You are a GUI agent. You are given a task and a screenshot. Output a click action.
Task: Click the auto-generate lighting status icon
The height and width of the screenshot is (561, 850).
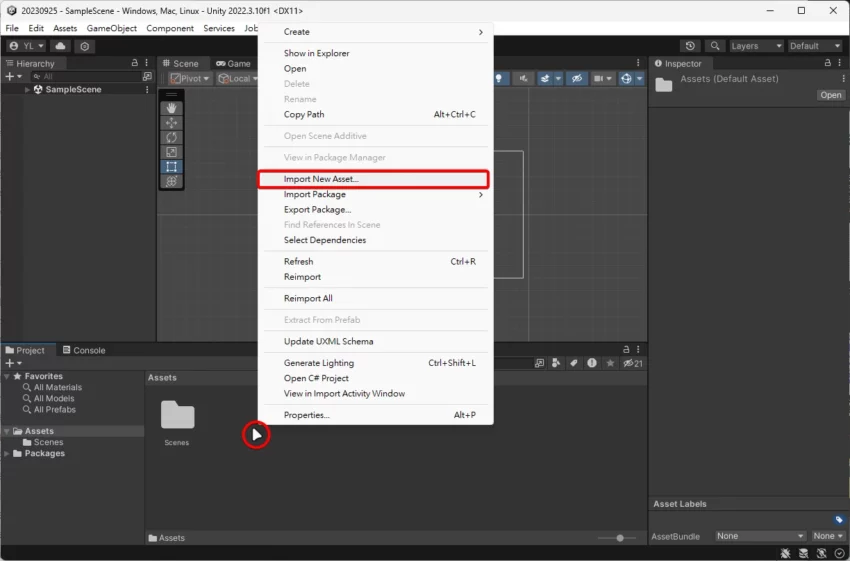pos(822,553)
